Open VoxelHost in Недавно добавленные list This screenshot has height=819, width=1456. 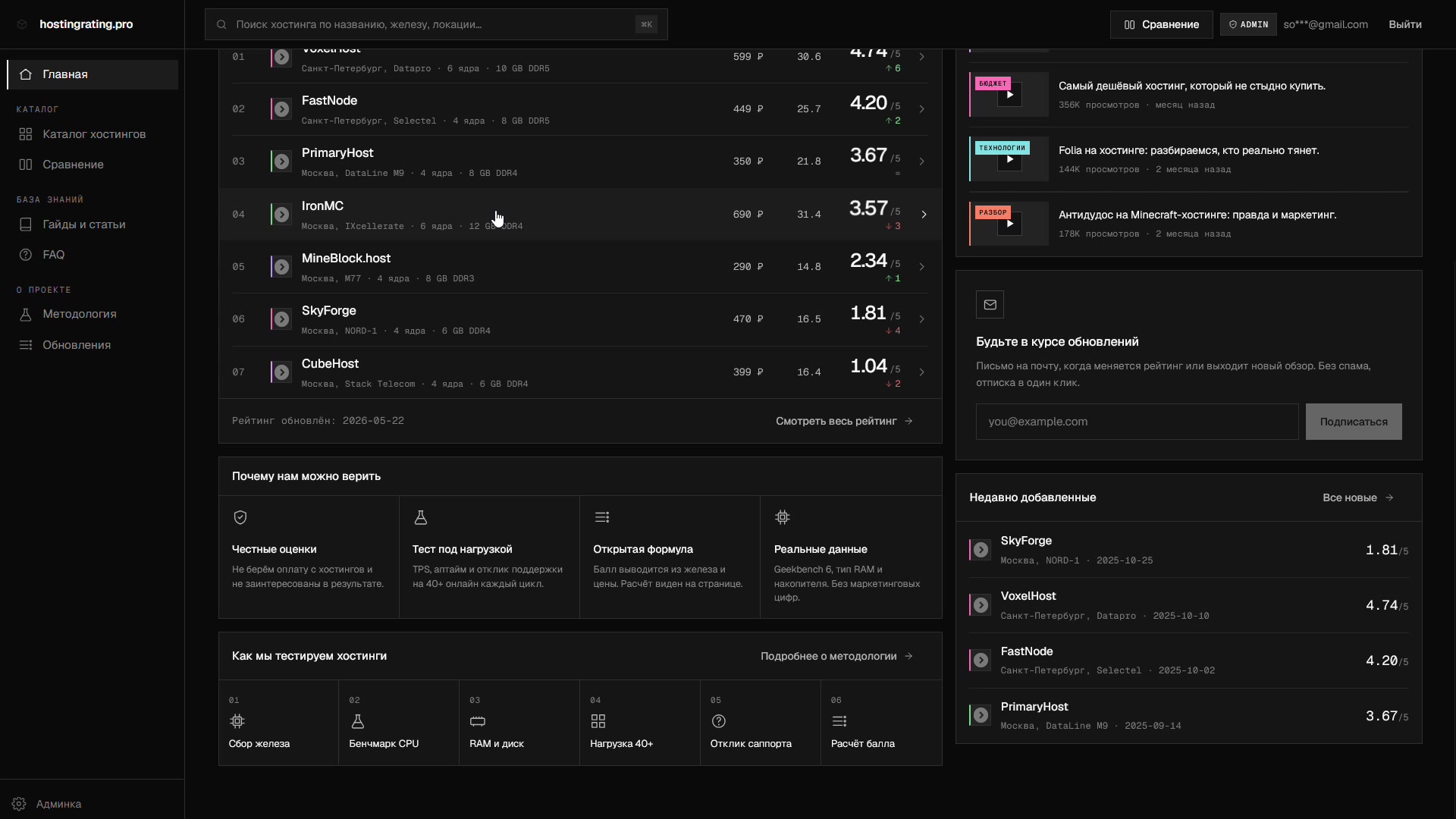[1188, 605]
